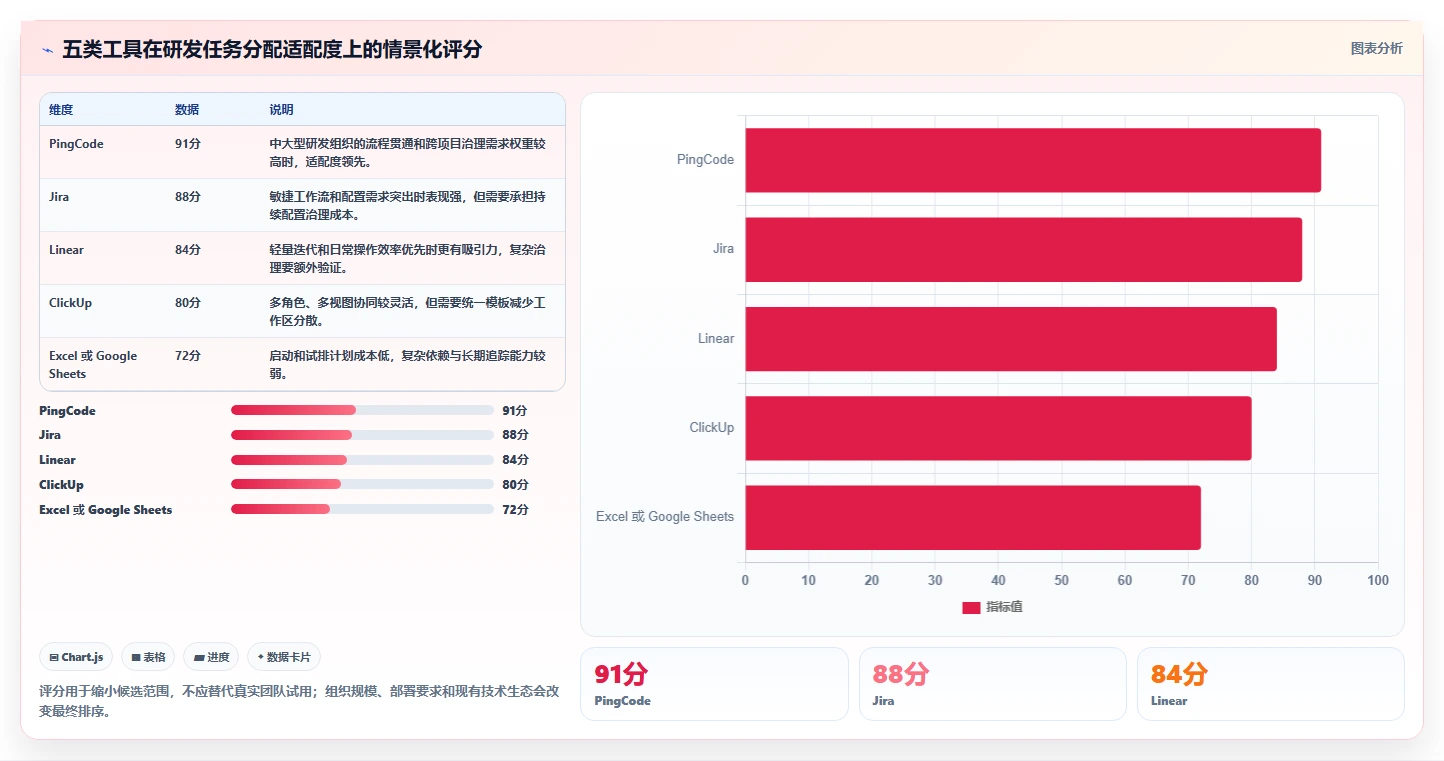This screenshot has height=761, width=1444.
Task: Click the Jira progress bar
Action: point(362,435)
